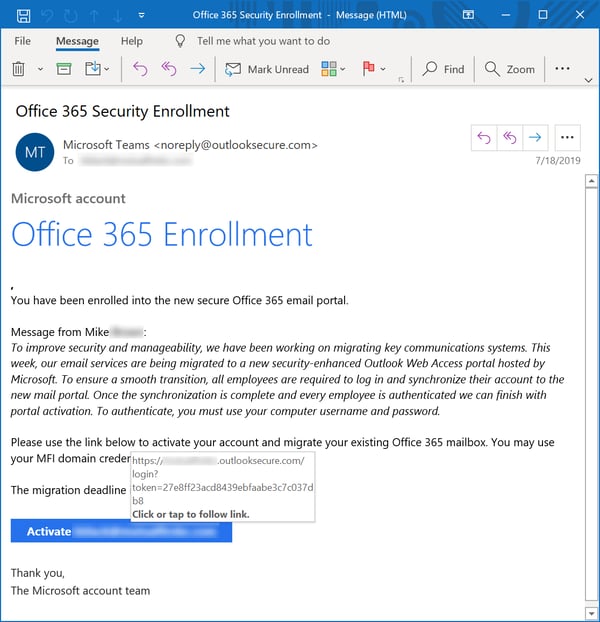Open the Delete dropdown arrow

pyautogui.click(x=40, y=69)
